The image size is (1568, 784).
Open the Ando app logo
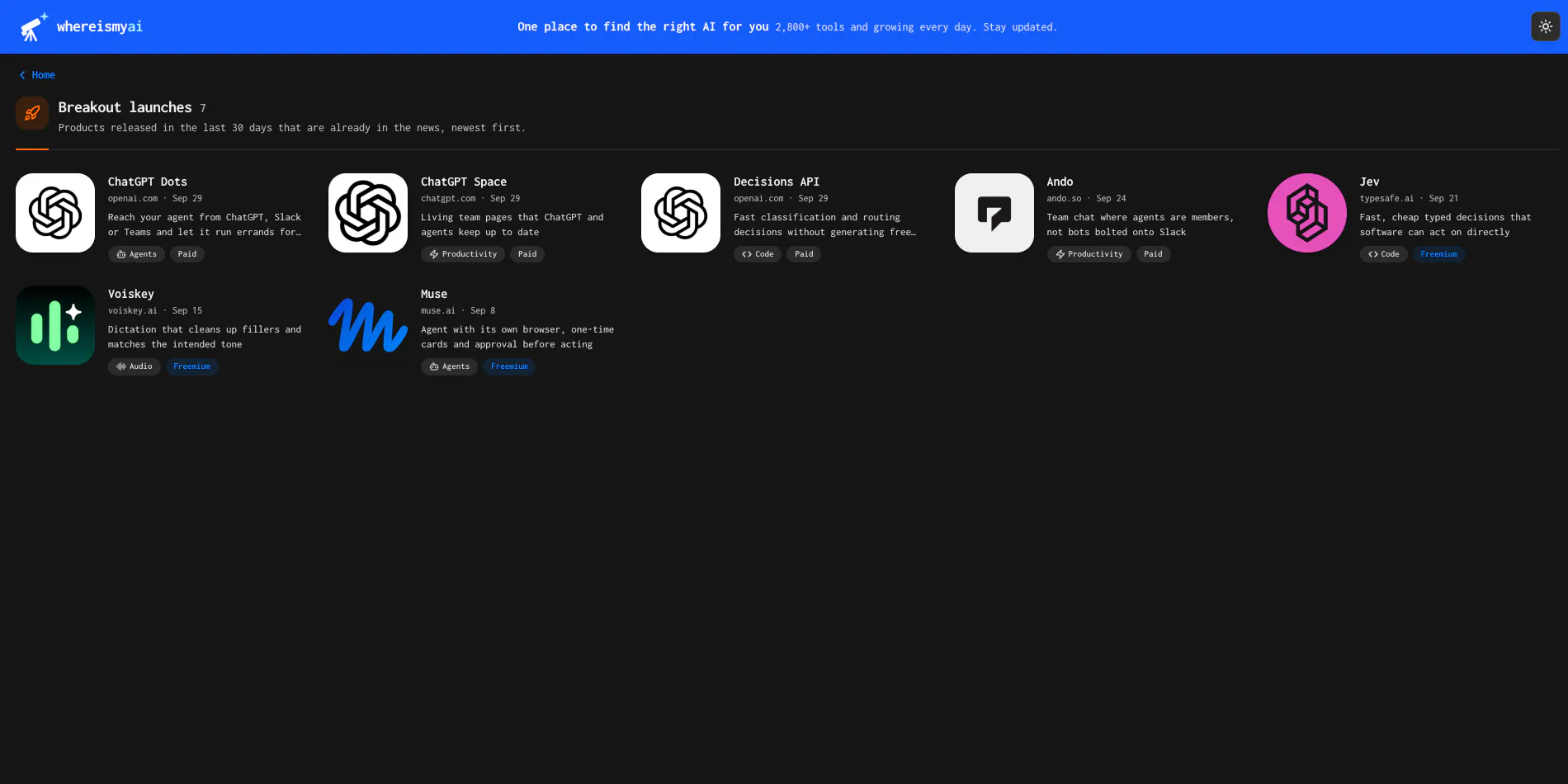point(994,213)
